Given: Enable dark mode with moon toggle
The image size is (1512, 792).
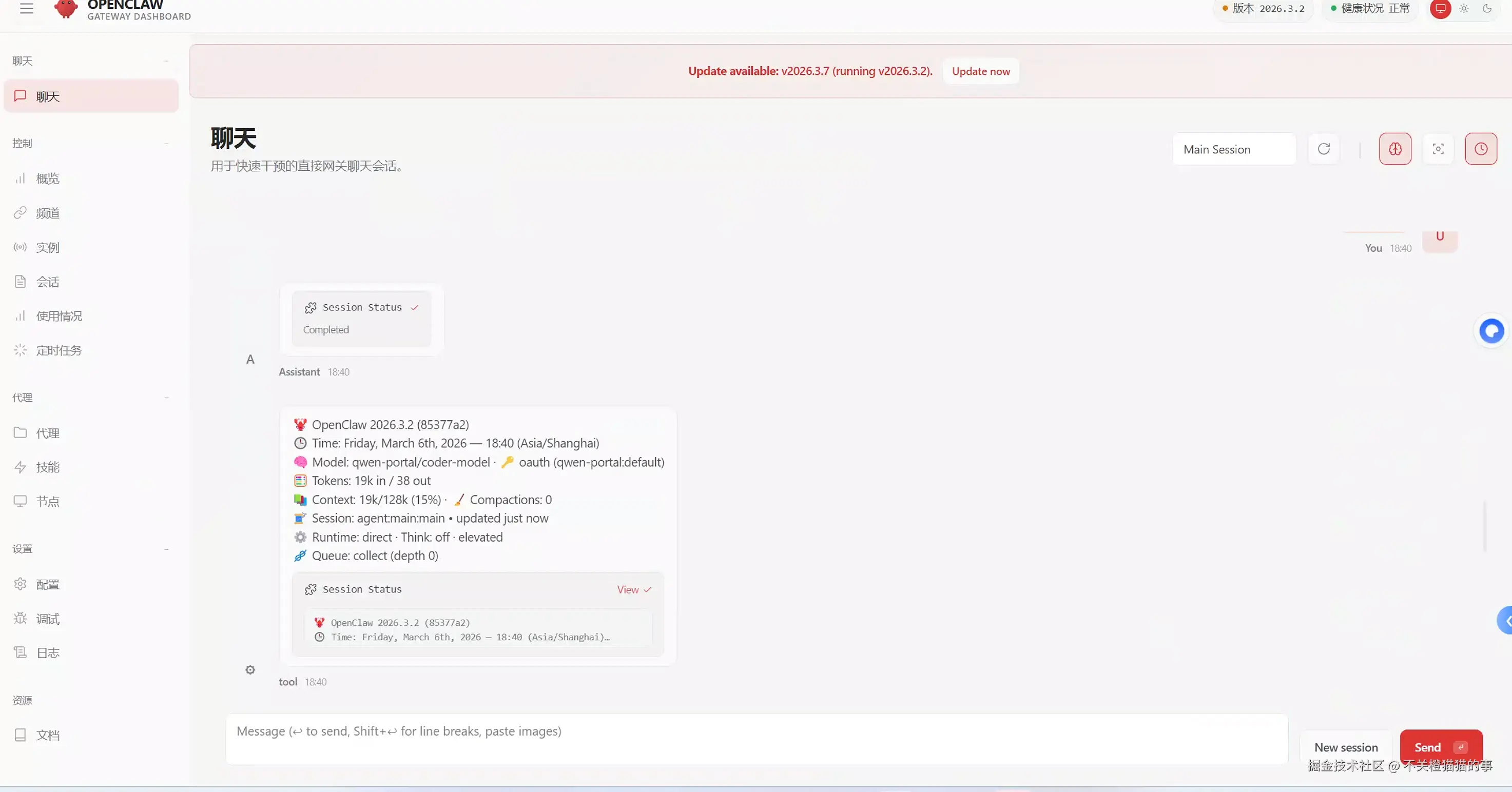Looking at the screenshot, I should pos(1487,8).
